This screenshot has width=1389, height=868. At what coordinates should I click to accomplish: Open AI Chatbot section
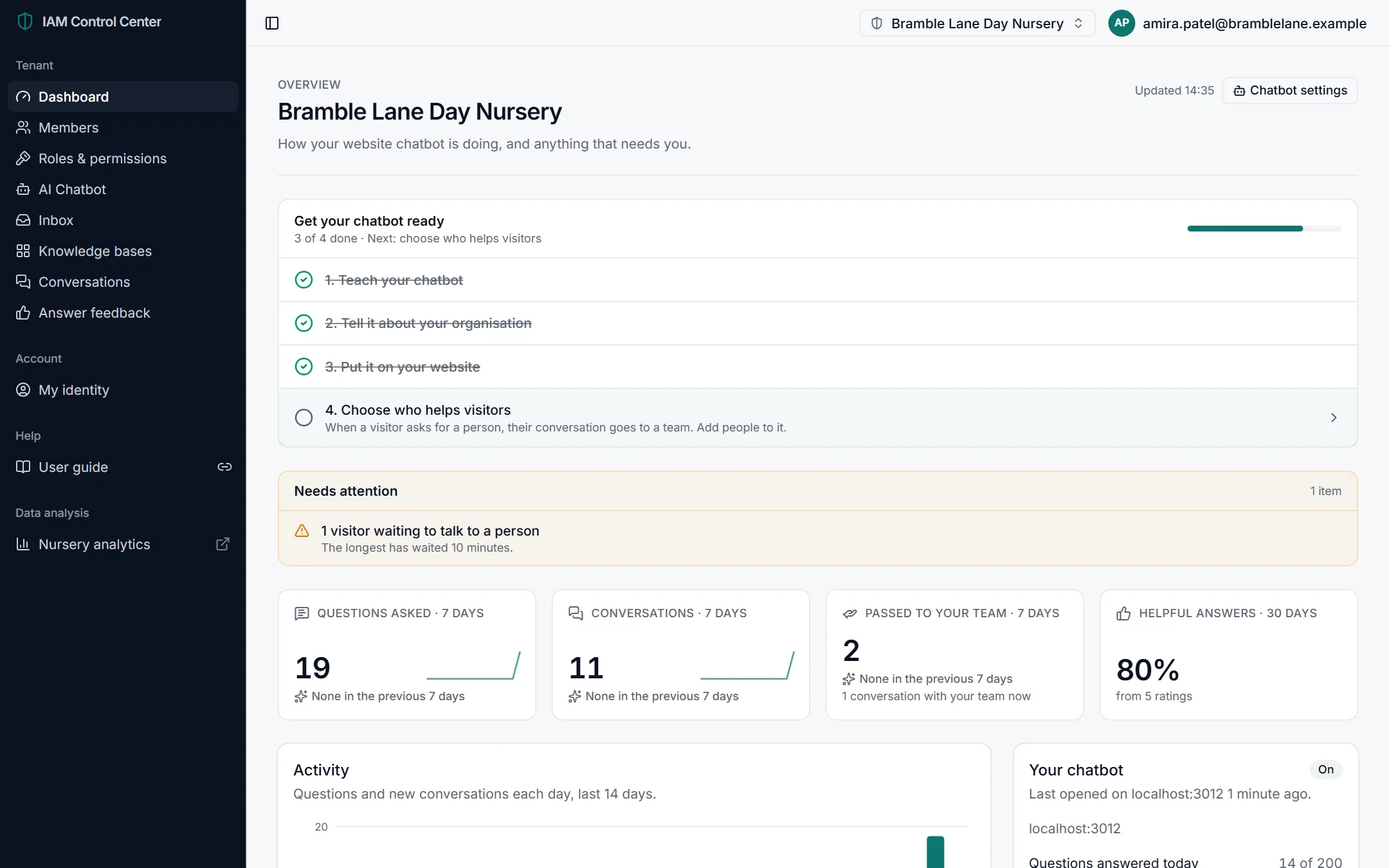pyautogui.click(x=123, y=189)
